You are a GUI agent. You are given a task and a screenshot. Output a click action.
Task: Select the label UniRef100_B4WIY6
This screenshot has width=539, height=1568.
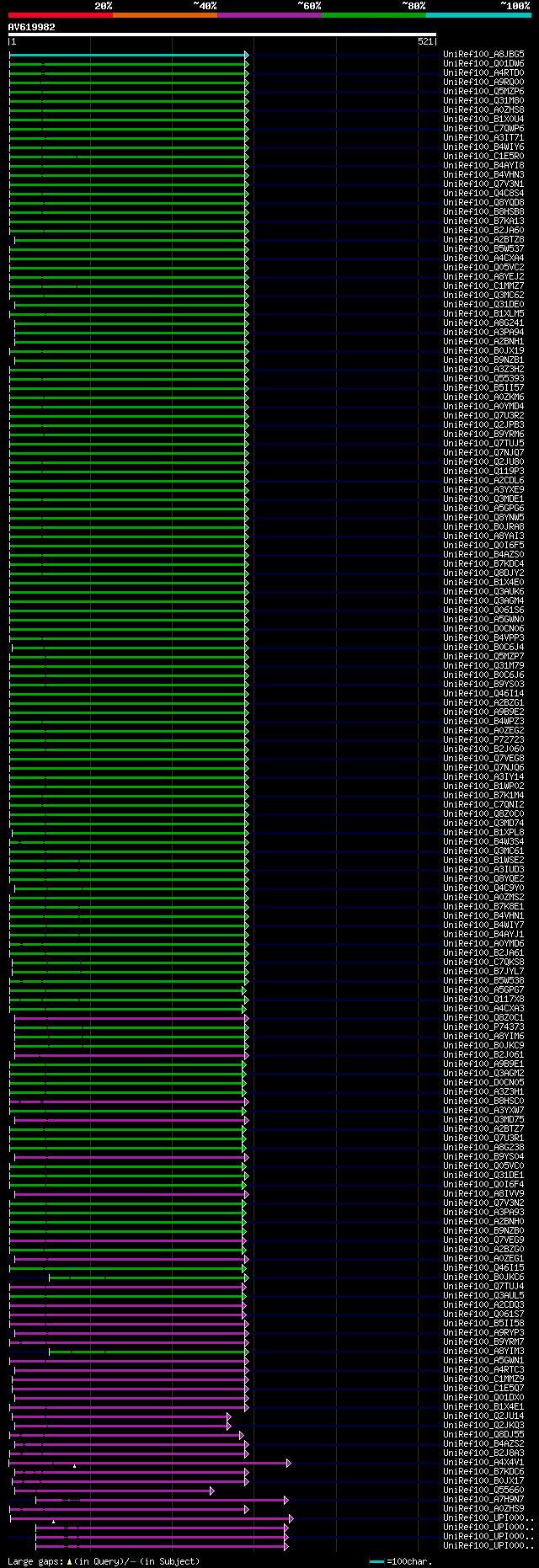(x=483, y=147)
